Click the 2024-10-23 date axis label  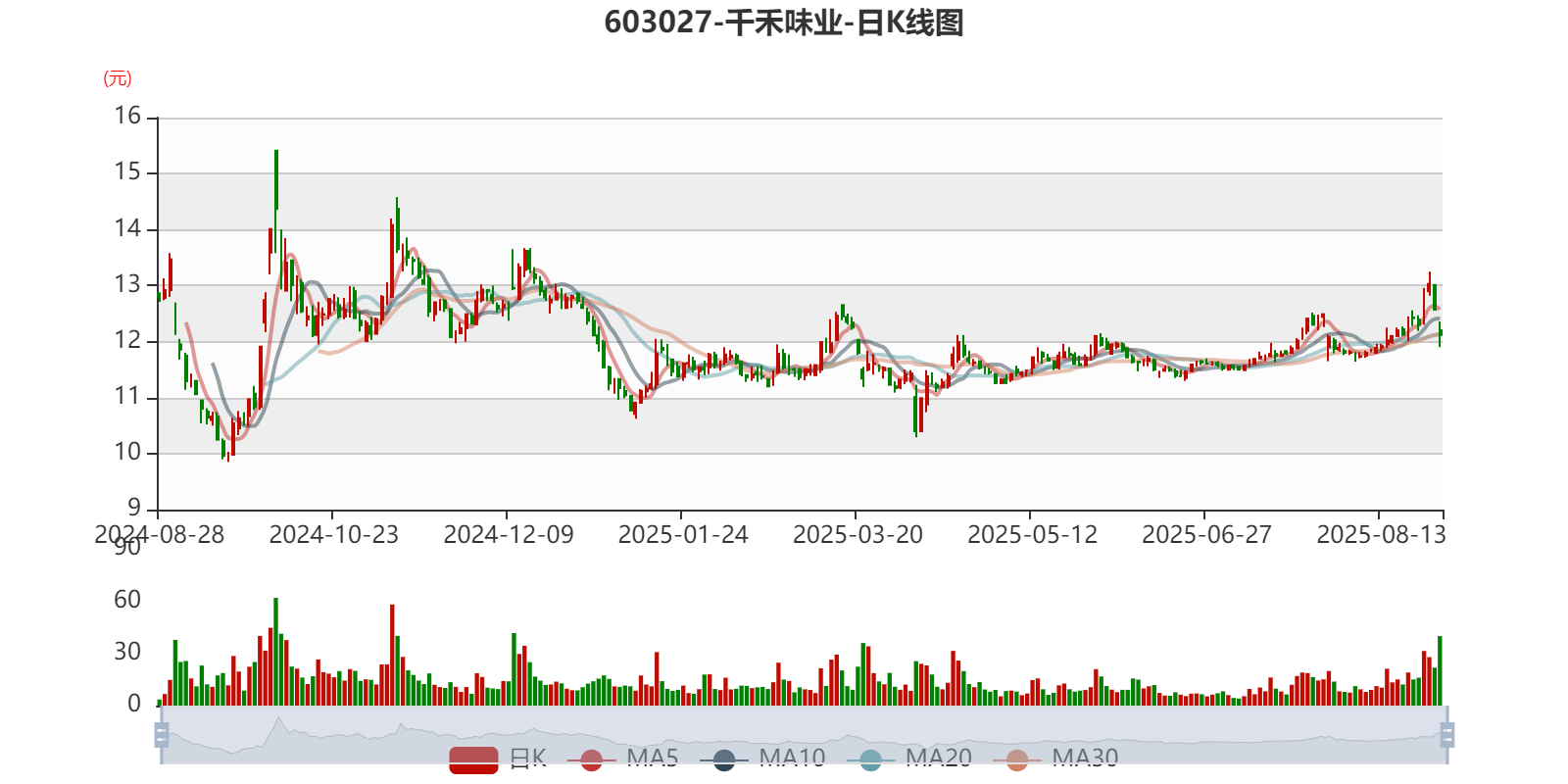333,534
